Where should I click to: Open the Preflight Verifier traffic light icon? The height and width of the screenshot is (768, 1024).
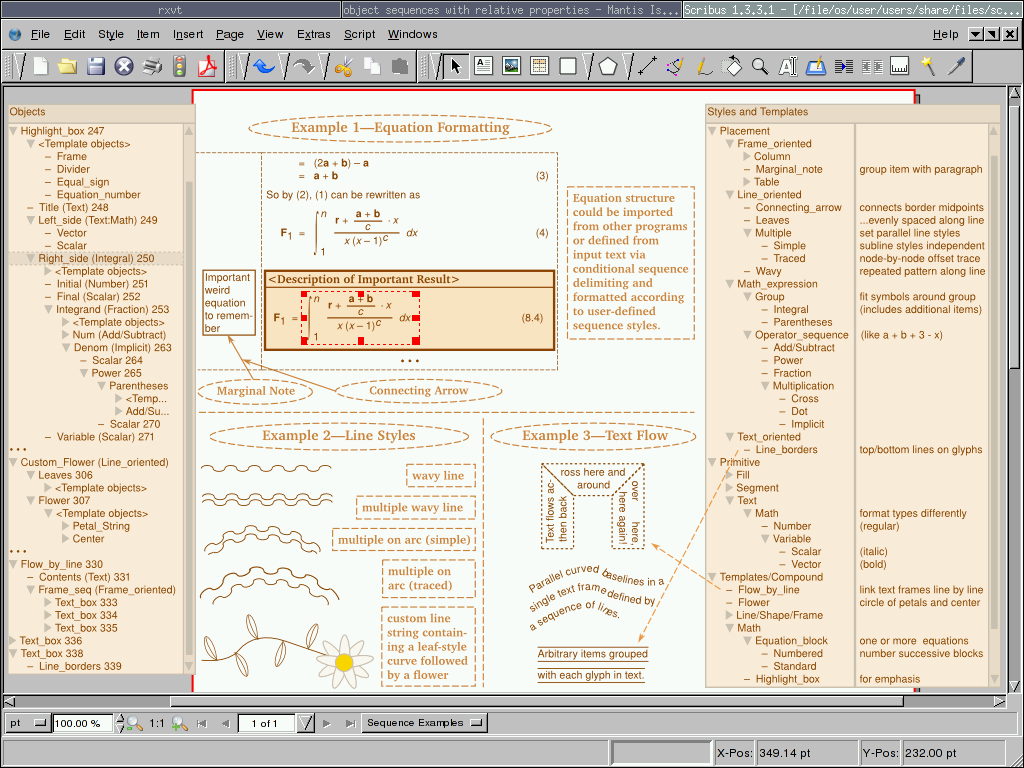[180, 67]
